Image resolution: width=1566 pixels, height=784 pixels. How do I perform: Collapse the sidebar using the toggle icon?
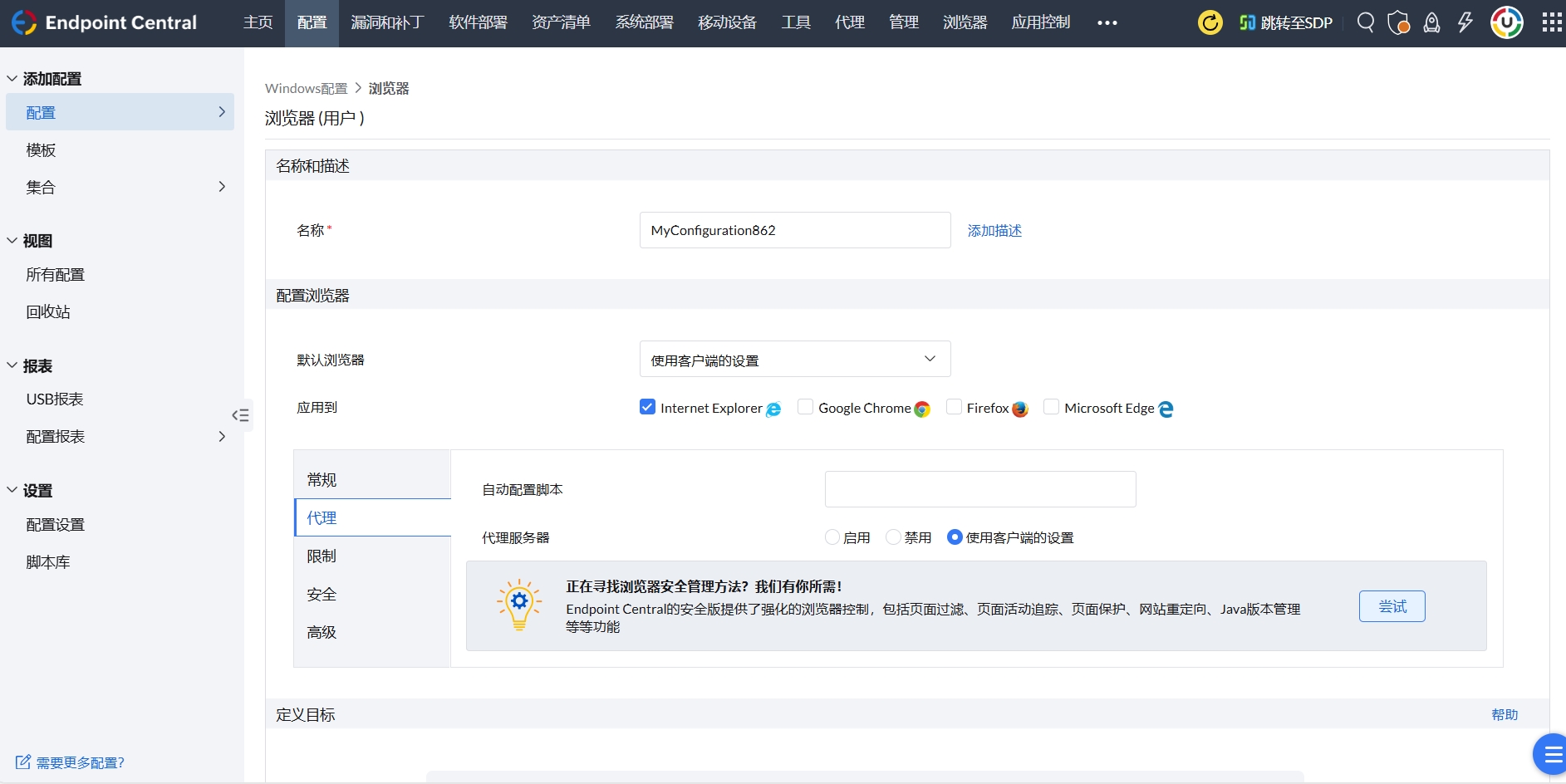coord(240,415)
